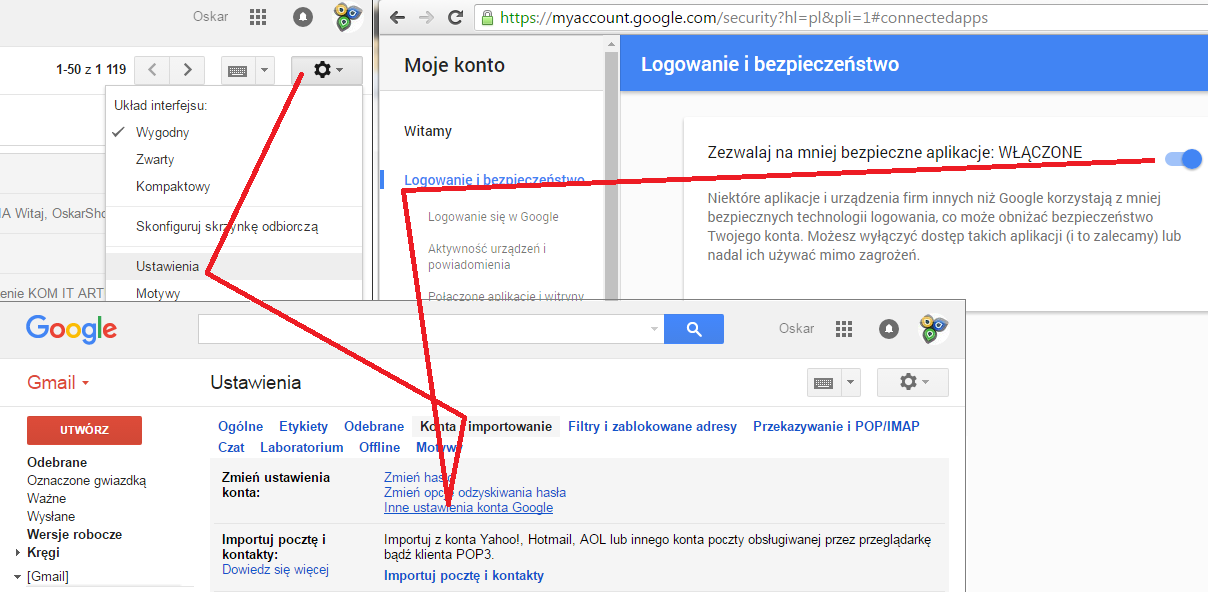
Task: Click Oskar name in settings window header
Action: [x=796, y=328]
